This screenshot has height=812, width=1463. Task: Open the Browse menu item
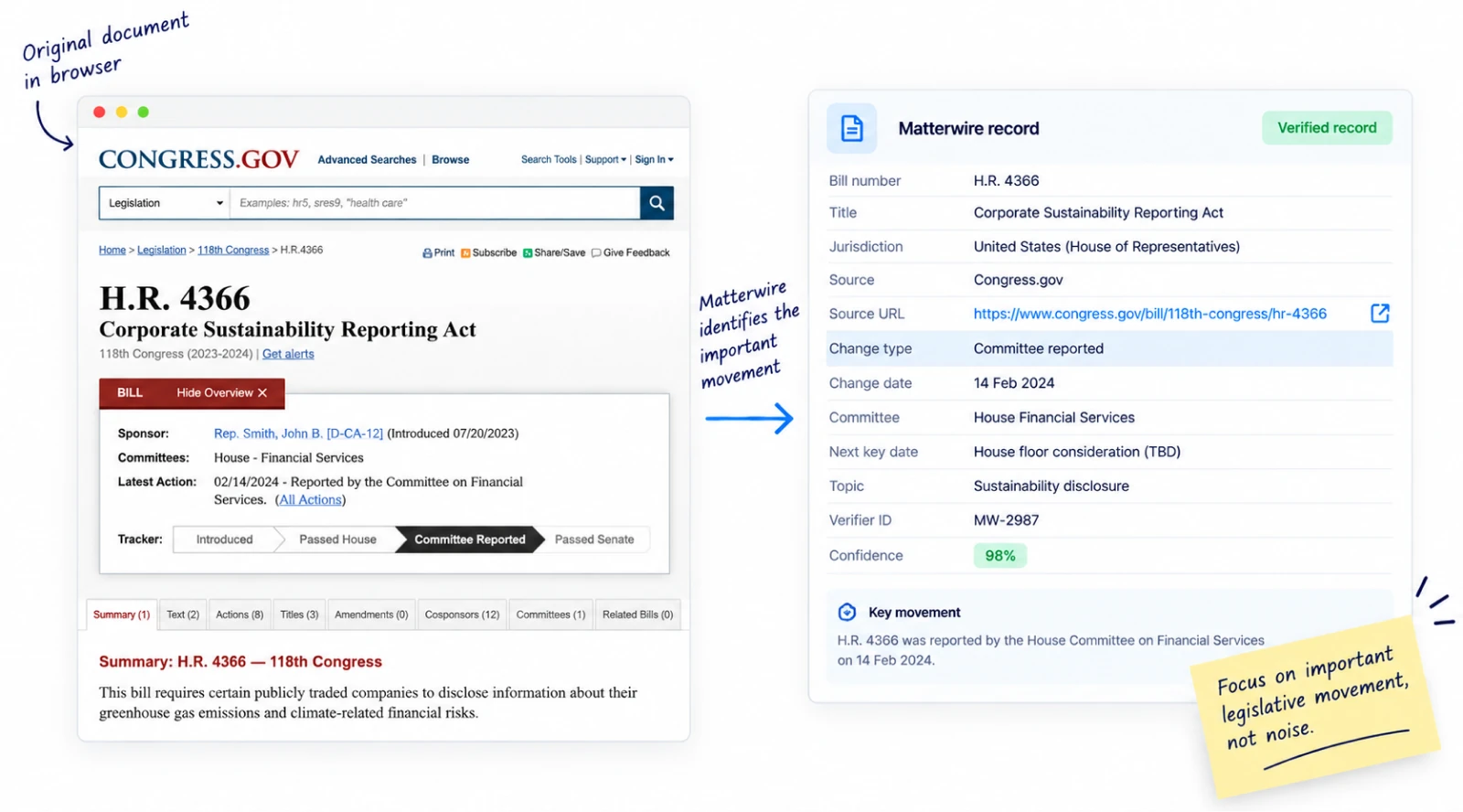(450, 160)
